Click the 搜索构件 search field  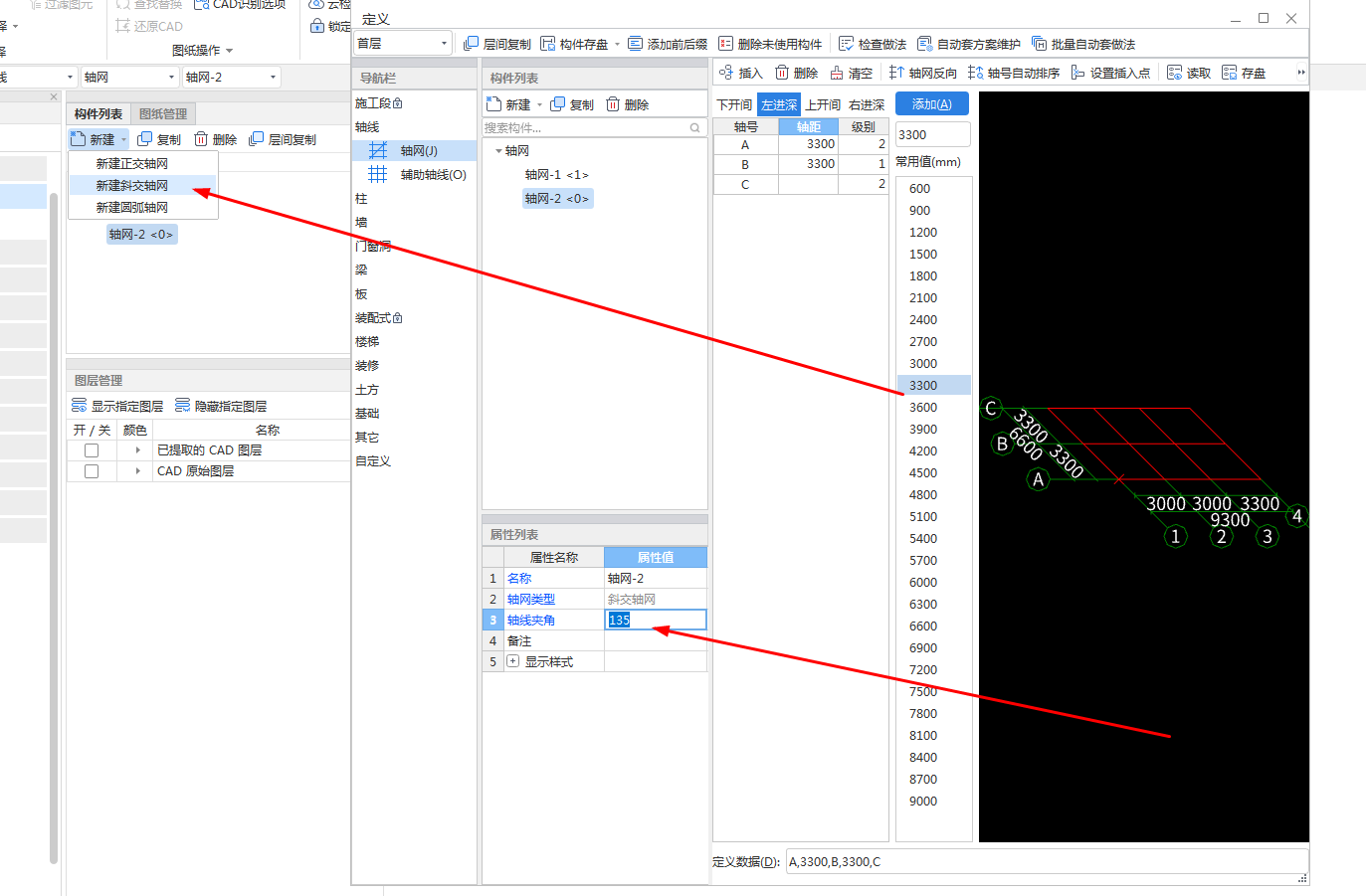(x=593, y=128)
